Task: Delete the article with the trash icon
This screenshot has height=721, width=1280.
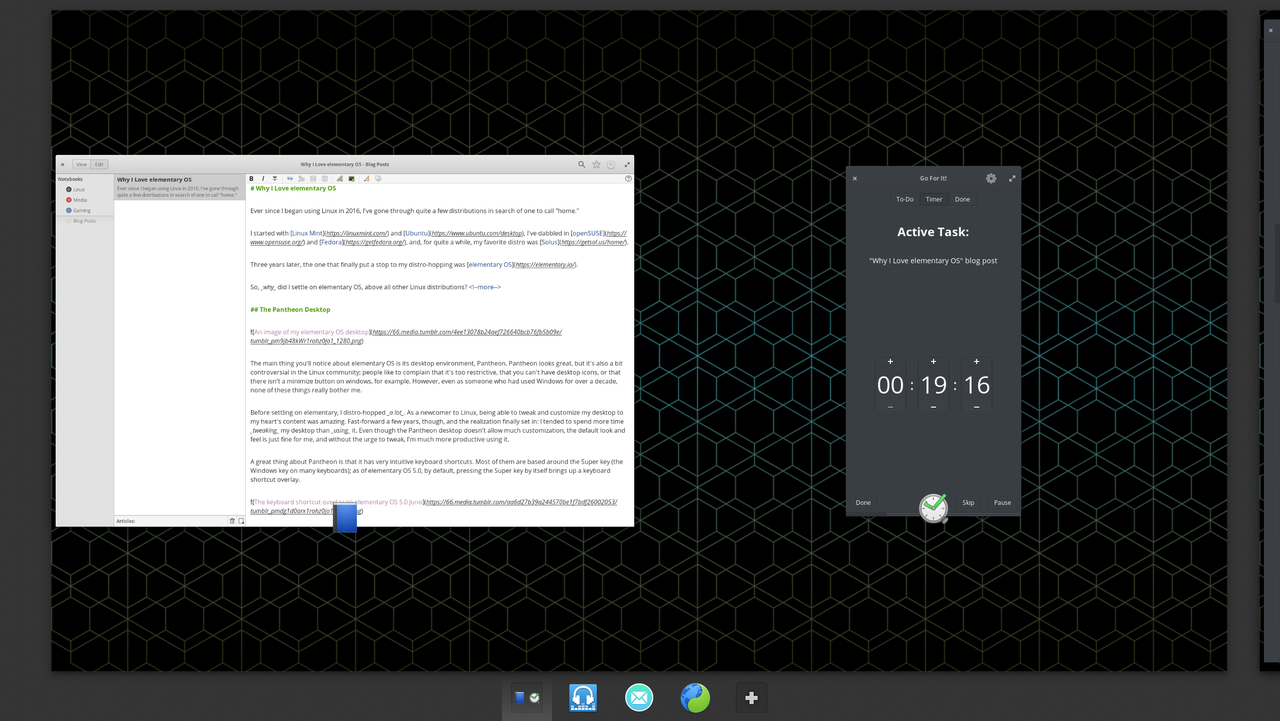Action: tap(232, 521)
